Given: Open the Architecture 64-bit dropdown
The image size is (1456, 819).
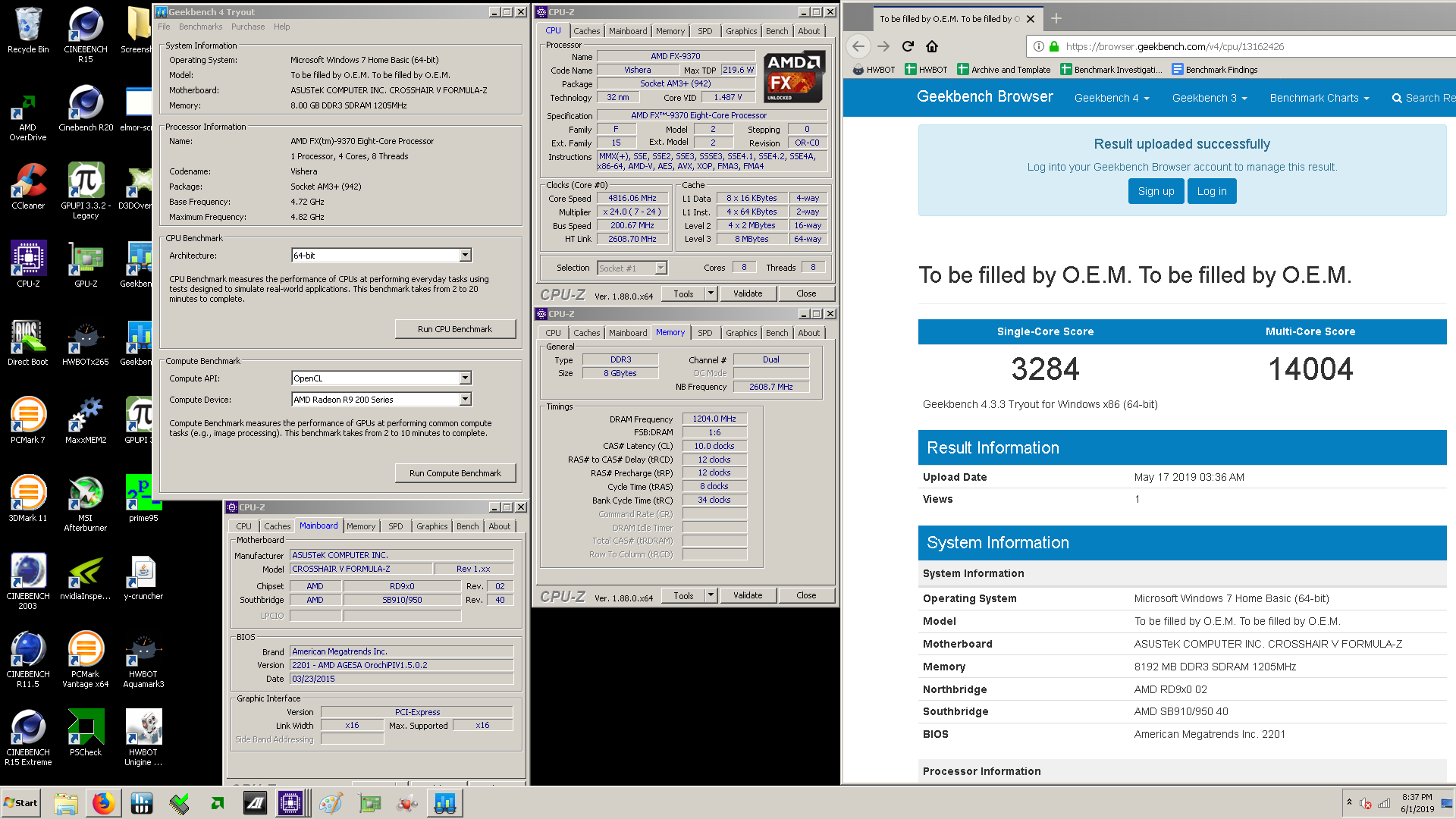Looking at the screenshot, I should 465,256.
